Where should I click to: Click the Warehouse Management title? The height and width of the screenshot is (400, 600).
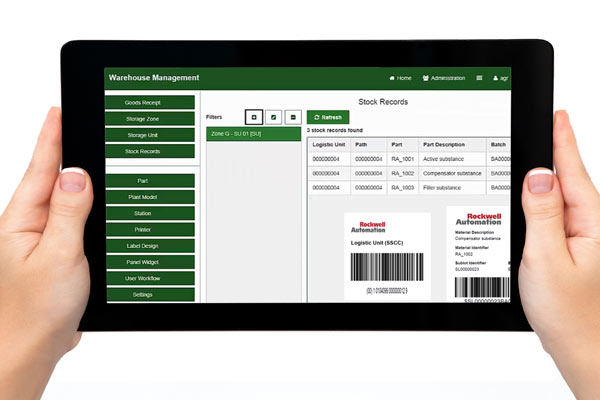pyautogui.click(x=154, y=78)
